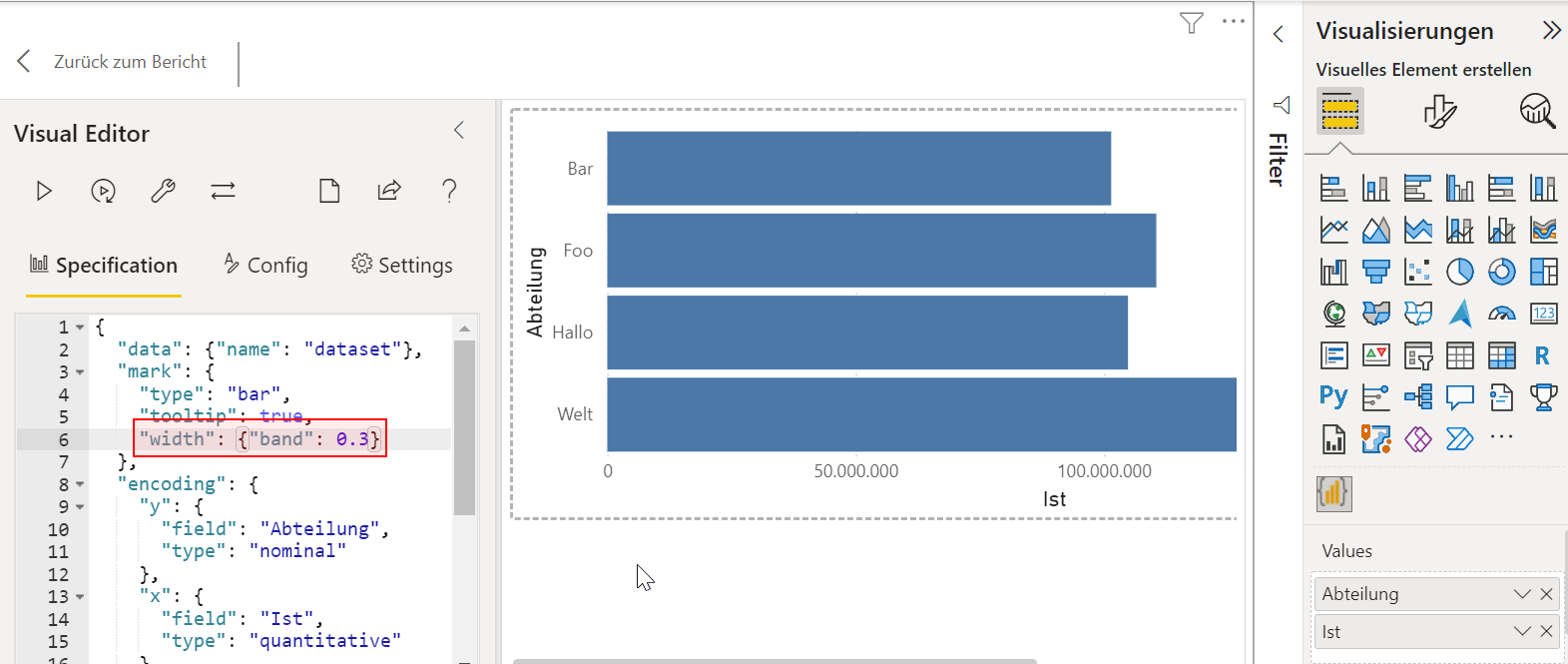Switch to the Settings tab
The height and width of the screenshot is (664, 1568).
click(x=402, y=265)
